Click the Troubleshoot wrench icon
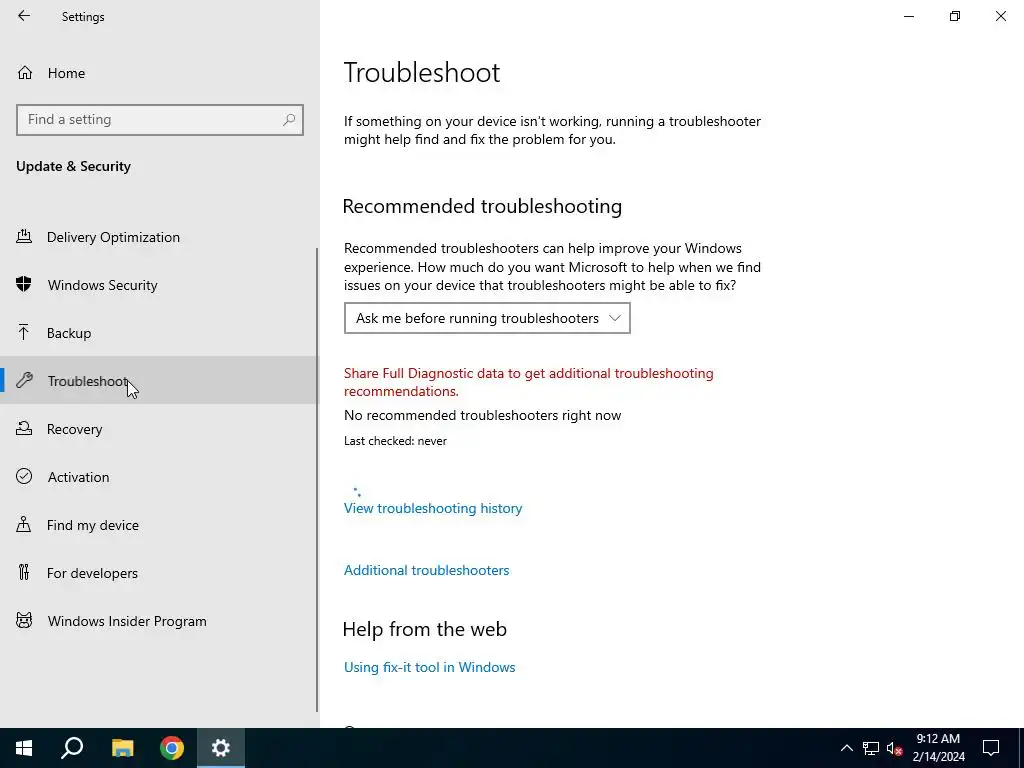The image size is (1024, 768). [24, 380]
